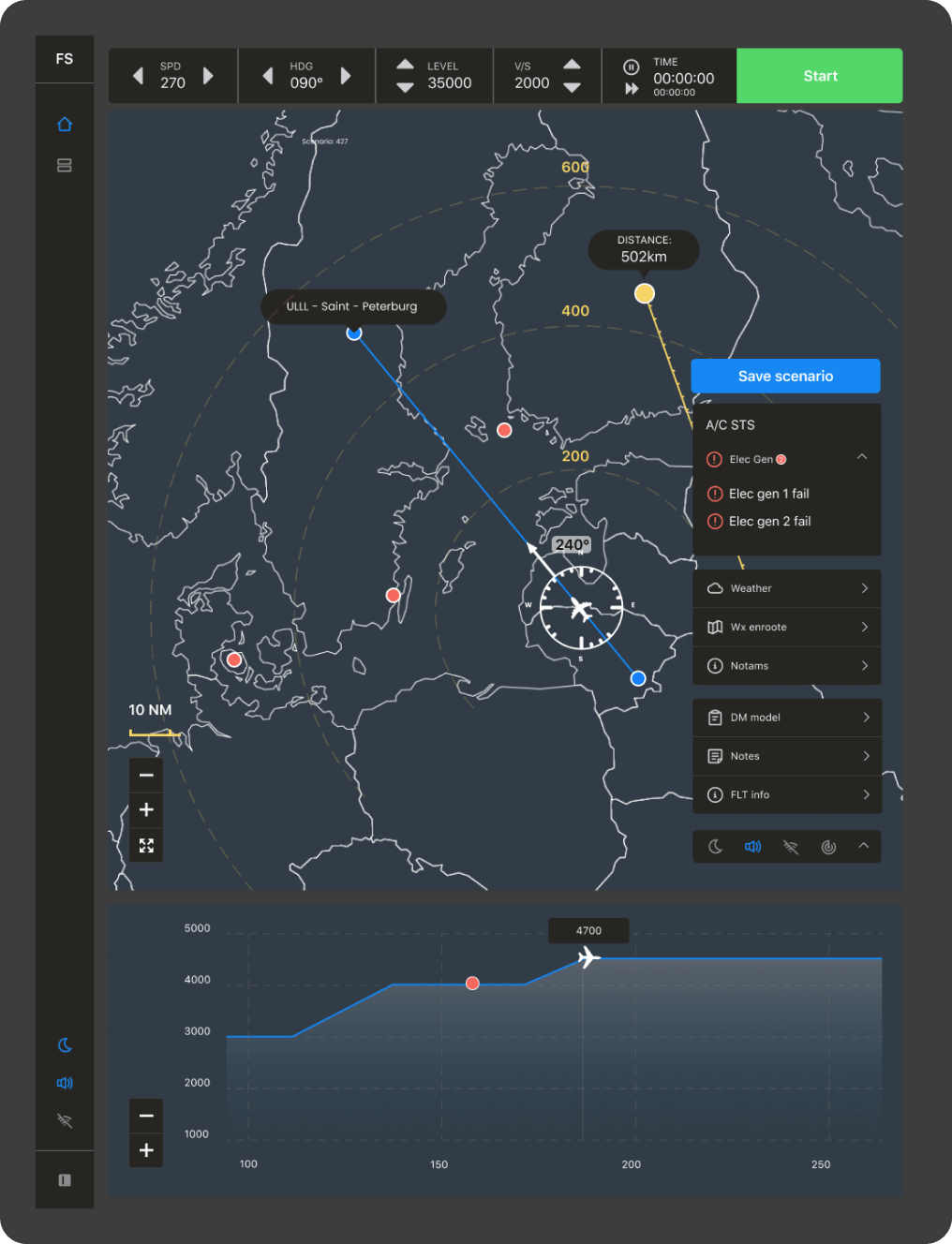Screen dimensions: 952x1244
Task: Raise V/S with up arrow
Action: point(572,65)
